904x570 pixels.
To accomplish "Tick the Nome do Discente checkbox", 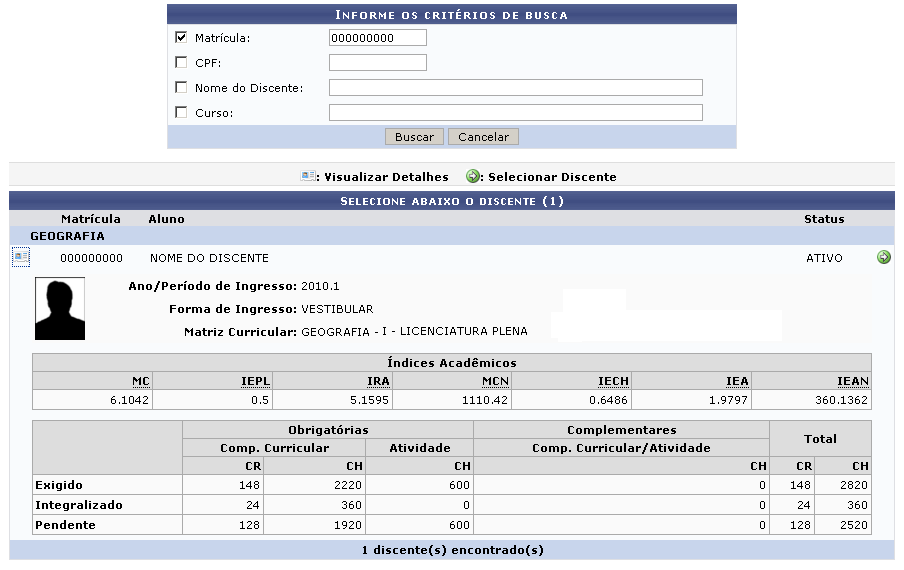I will pos(181,87).
